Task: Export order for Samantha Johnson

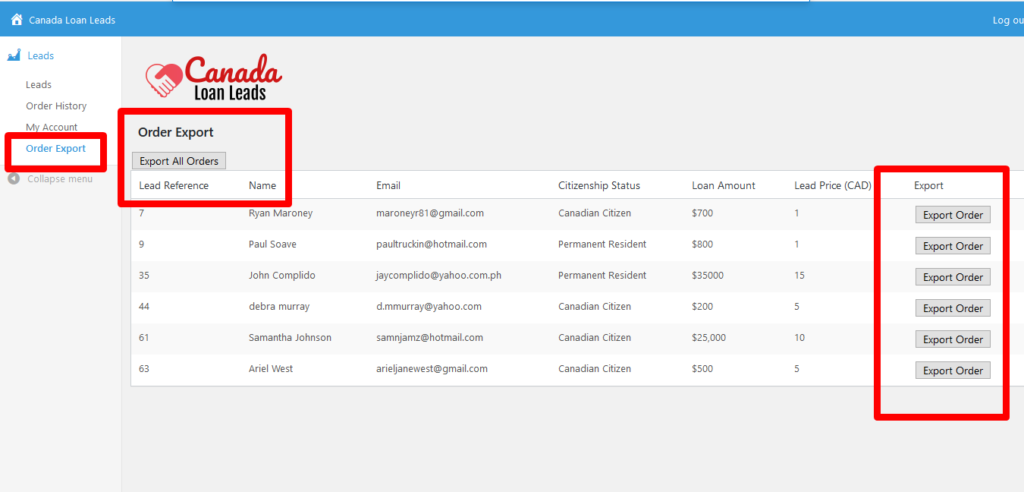Action: [952, 339]
